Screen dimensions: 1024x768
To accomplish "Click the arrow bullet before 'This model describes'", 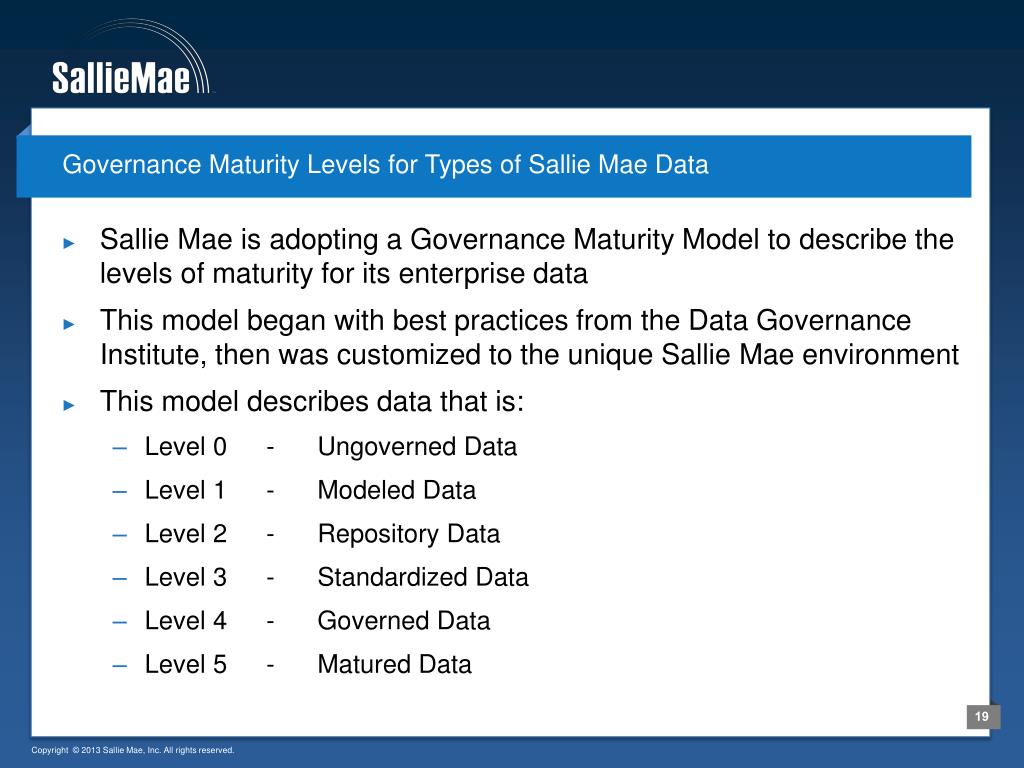I will tap(69, 405).
